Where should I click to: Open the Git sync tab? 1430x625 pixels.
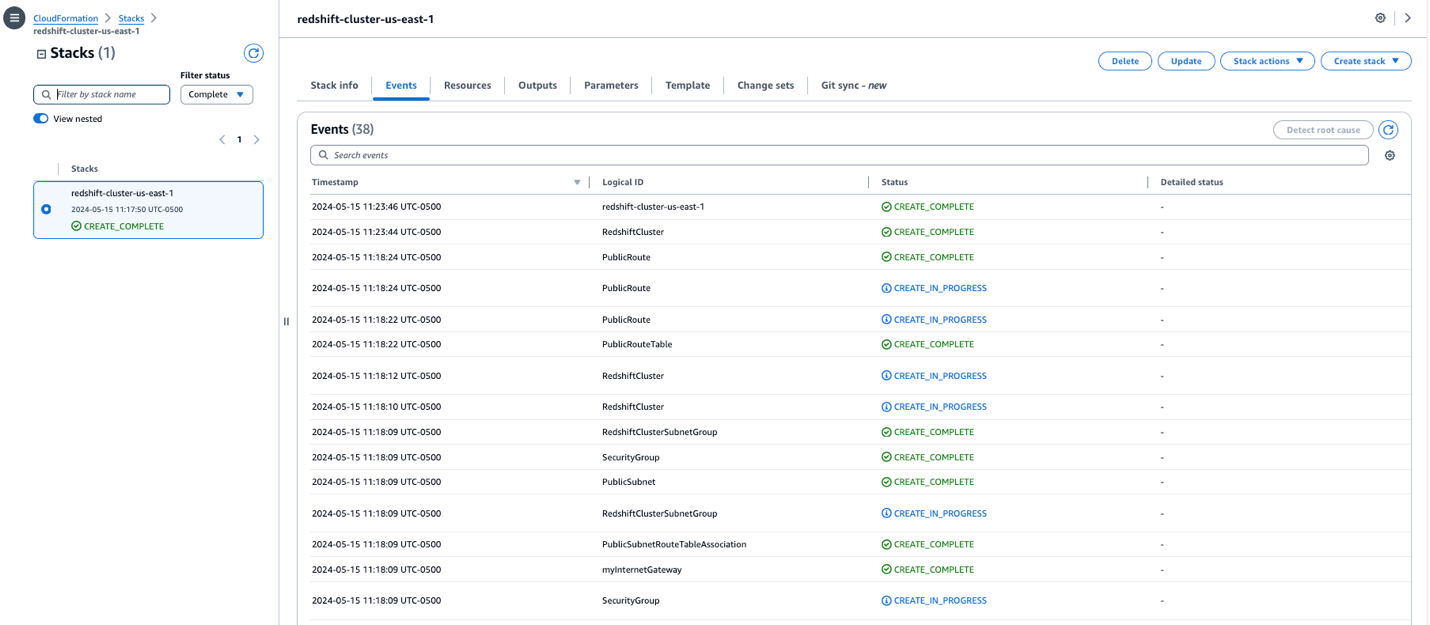853,85
